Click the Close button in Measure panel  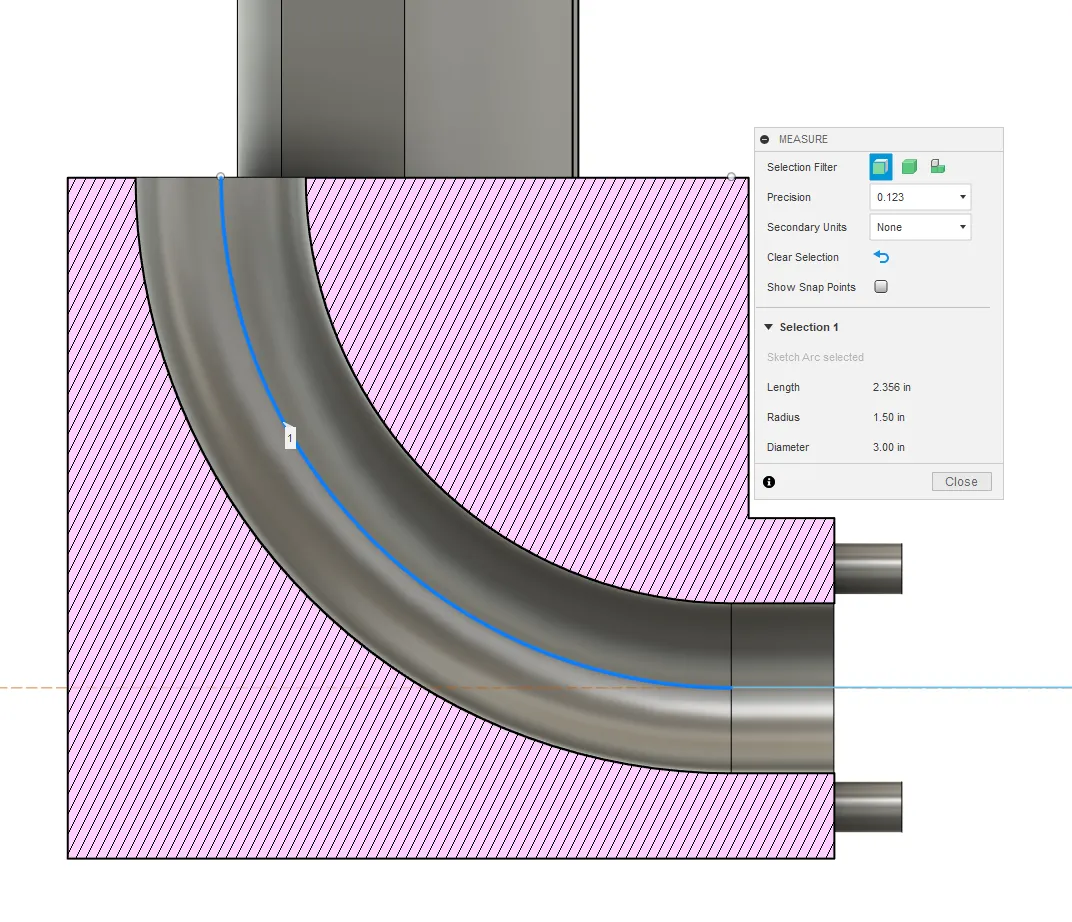(961, 482)
